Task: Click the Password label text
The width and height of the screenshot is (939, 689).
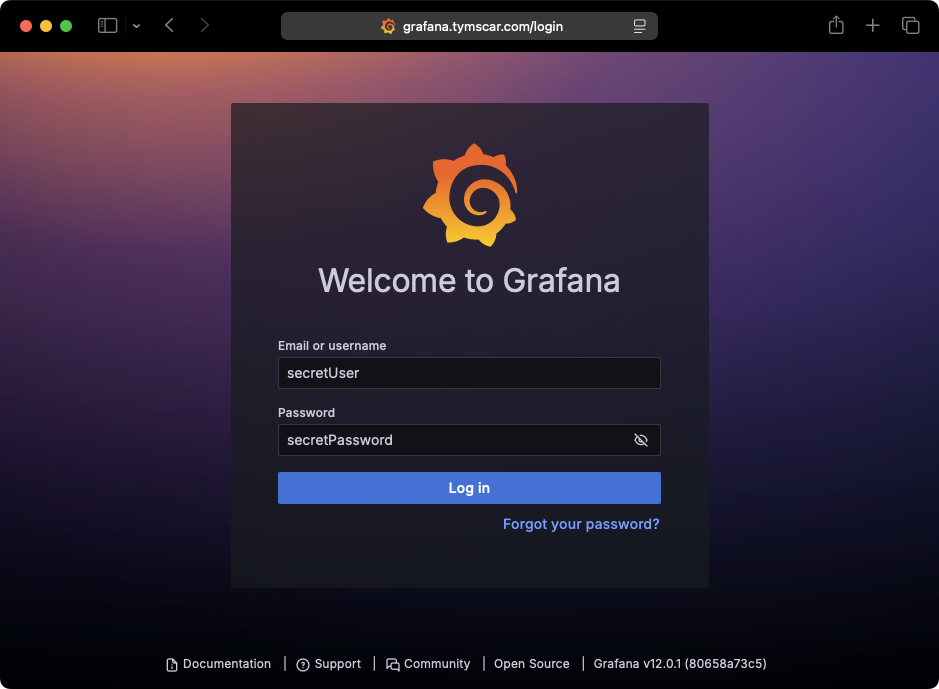Action: tap(306, 413)
